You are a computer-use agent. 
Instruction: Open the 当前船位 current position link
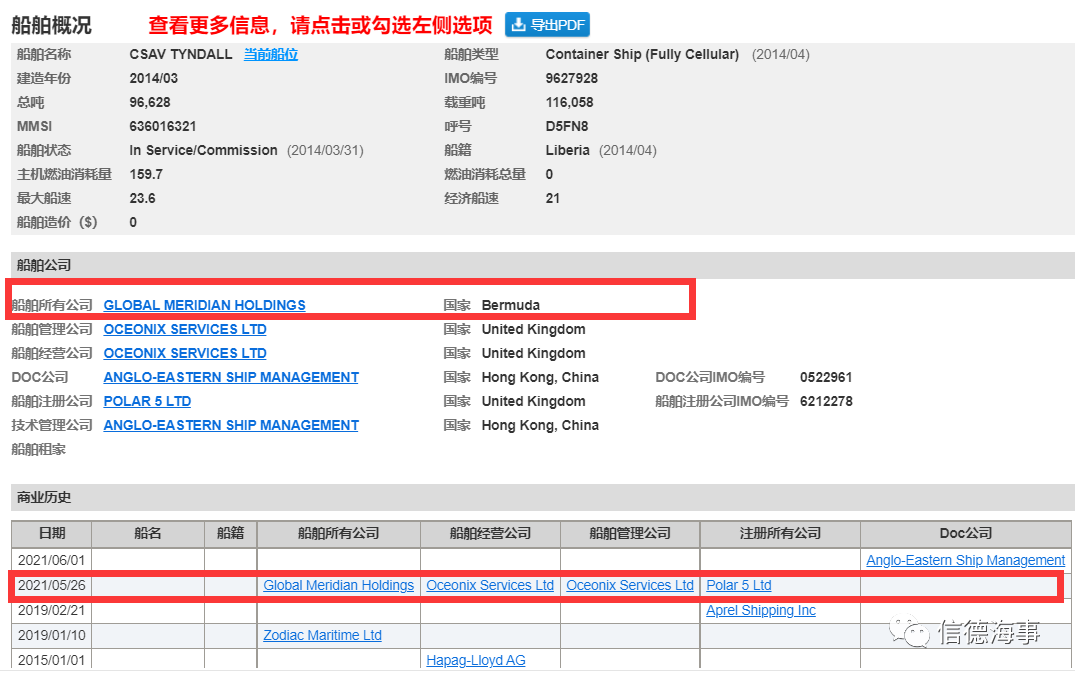point(271,54)
